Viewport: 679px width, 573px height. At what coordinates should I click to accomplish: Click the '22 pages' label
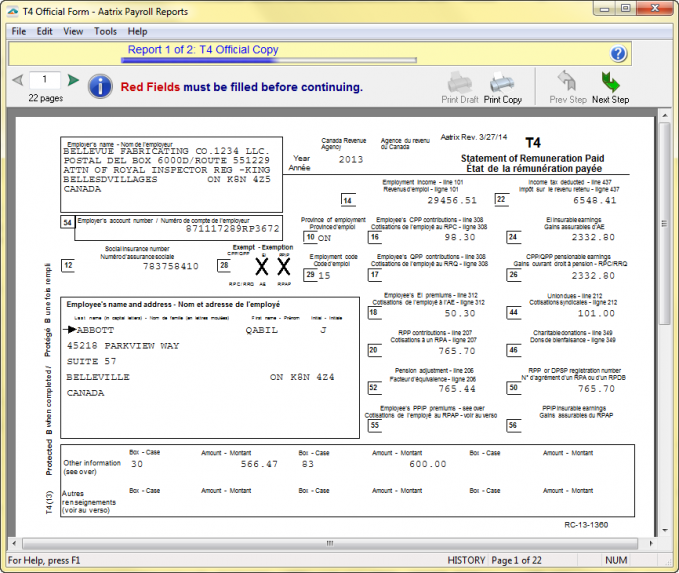point(45,98)
